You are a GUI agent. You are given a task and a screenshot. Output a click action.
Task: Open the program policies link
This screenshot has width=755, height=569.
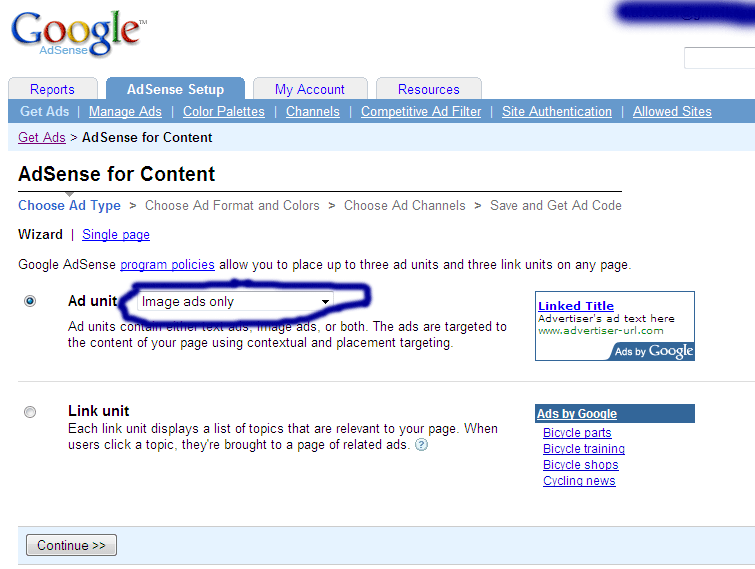[167, 264]
